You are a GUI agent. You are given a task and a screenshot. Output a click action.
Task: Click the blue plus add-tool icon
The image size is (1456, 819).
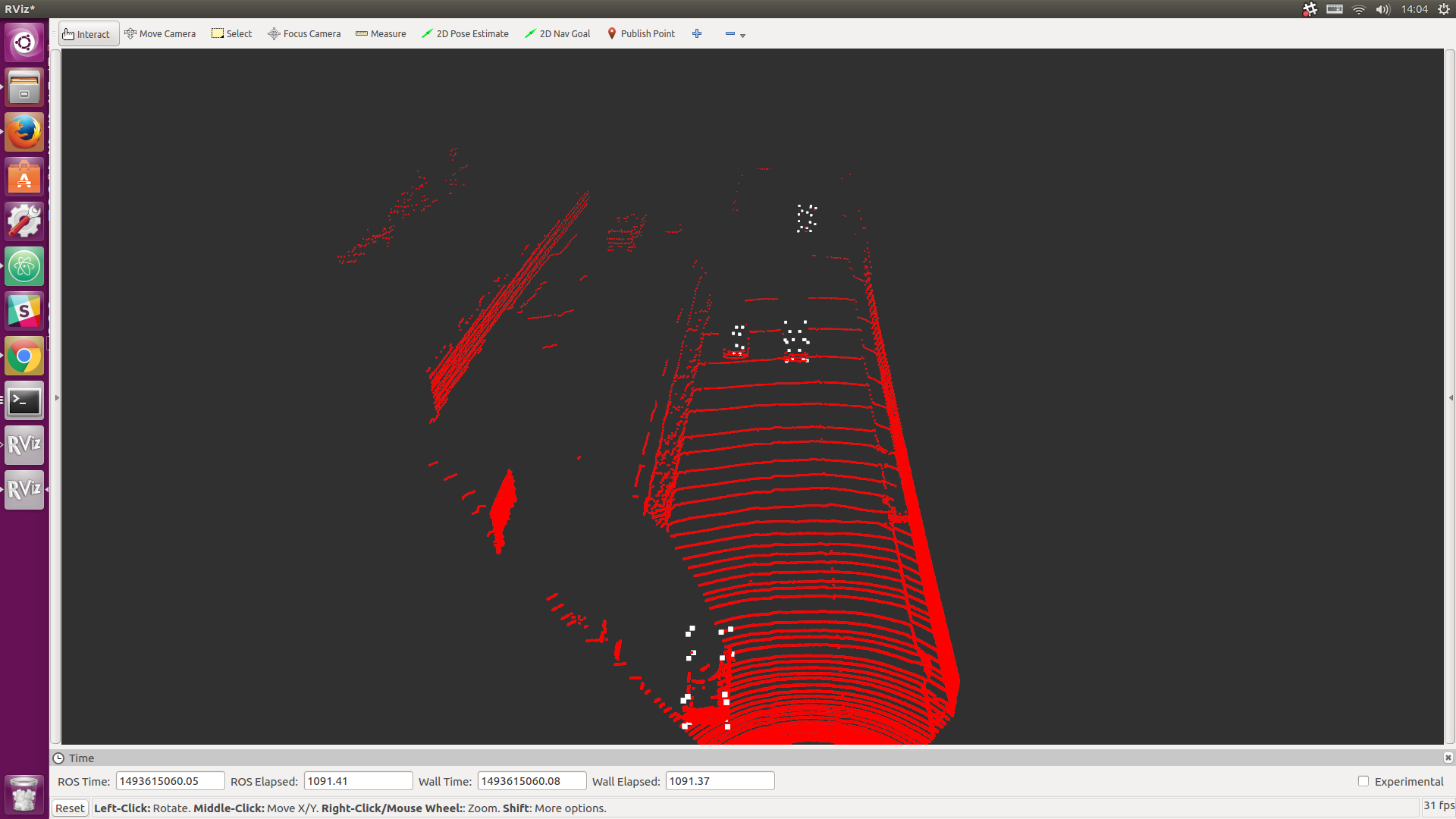tap(697, 34)
